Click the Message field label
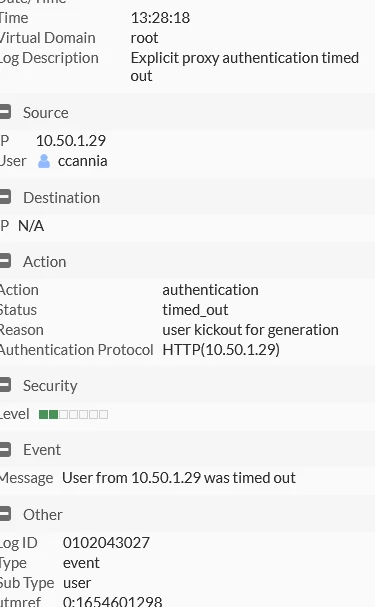This screenshot has height=607, width=375. 26,478
